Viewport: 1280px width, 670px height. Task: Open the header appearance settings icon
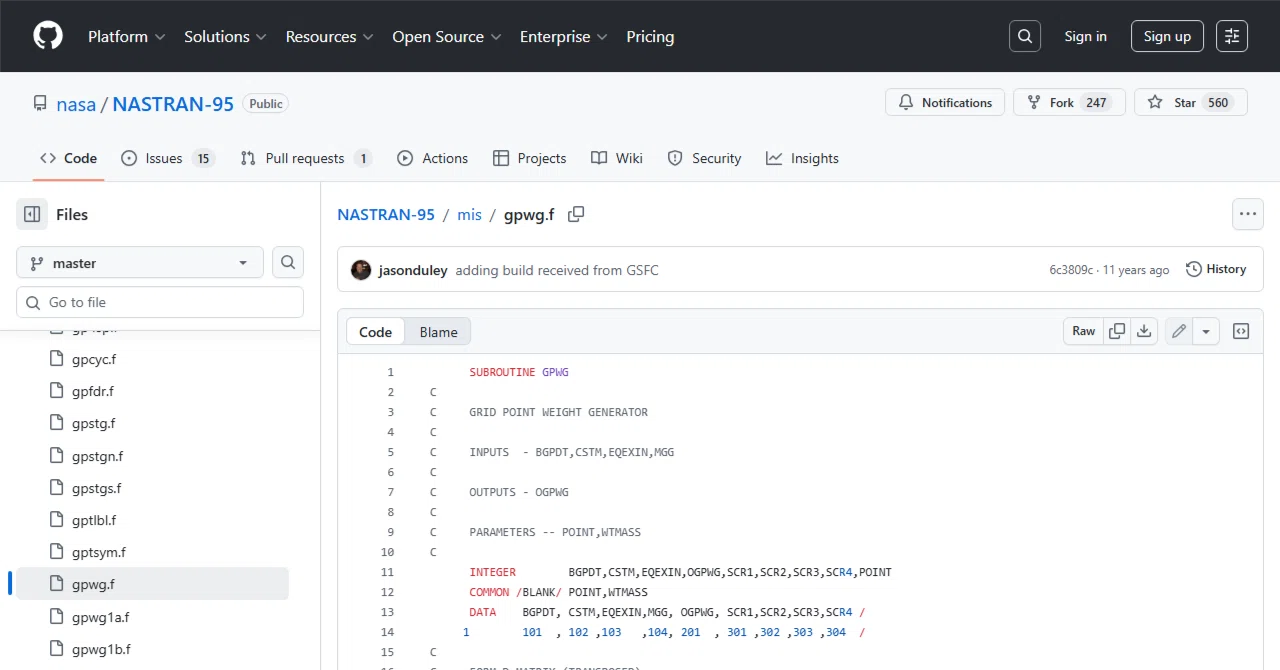pos(1232,36)
